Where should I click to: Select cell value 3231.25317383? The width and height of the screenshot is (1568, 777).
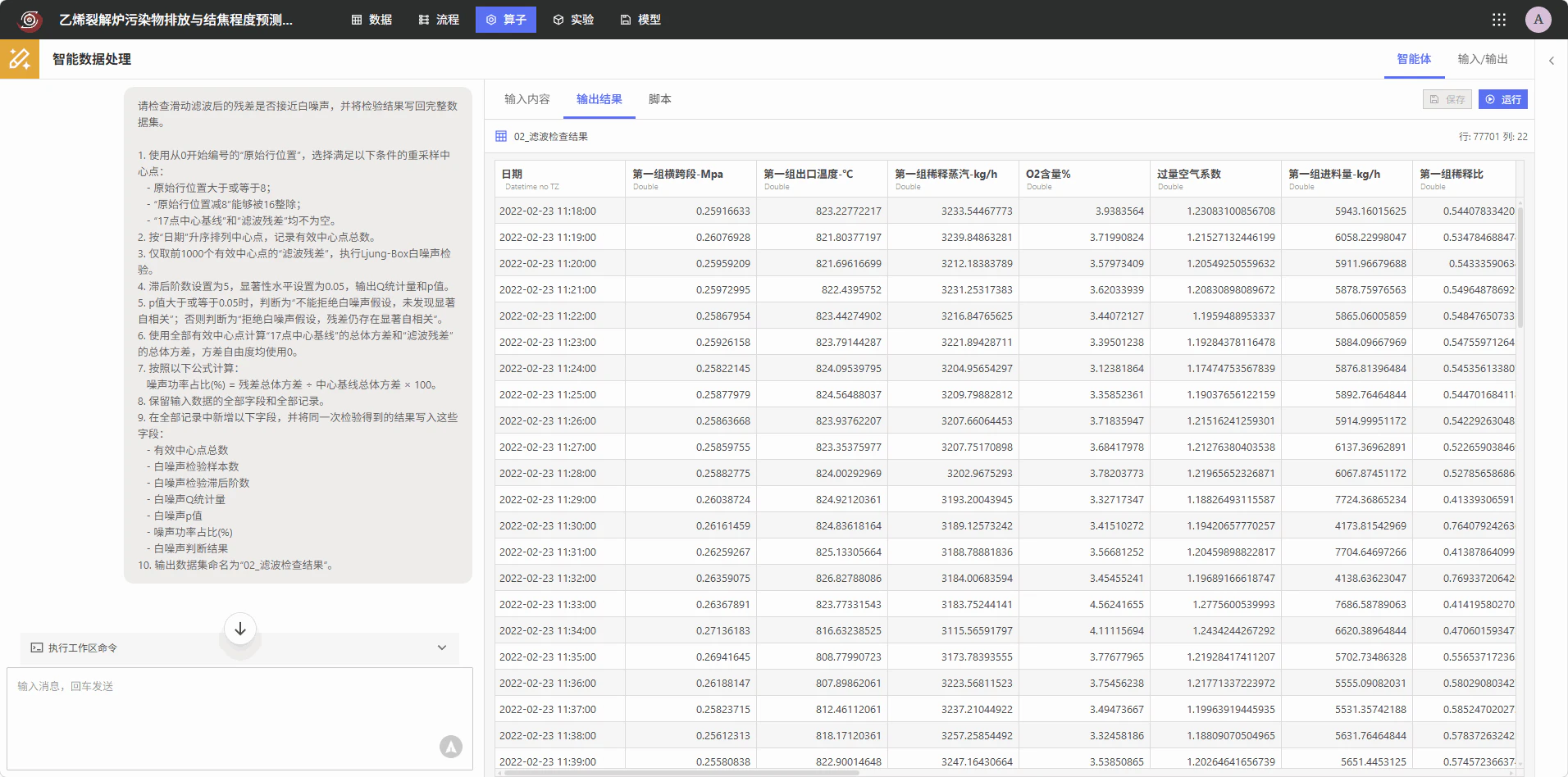953,289
